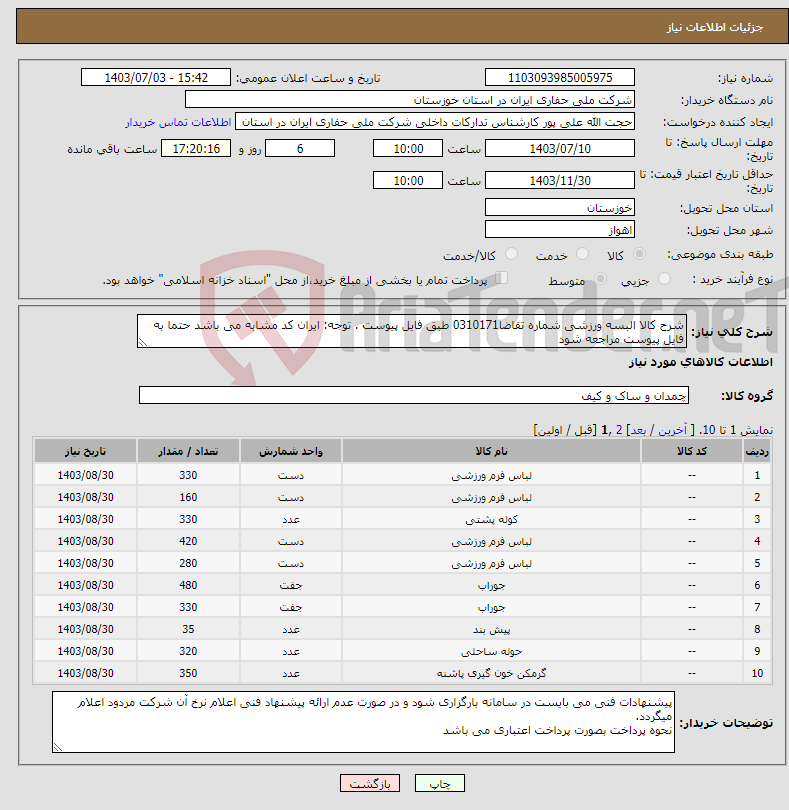Screen dimensions: 789x810
Task: Click the تعداد / مقدار column header
Action: (x=188, y=451)
